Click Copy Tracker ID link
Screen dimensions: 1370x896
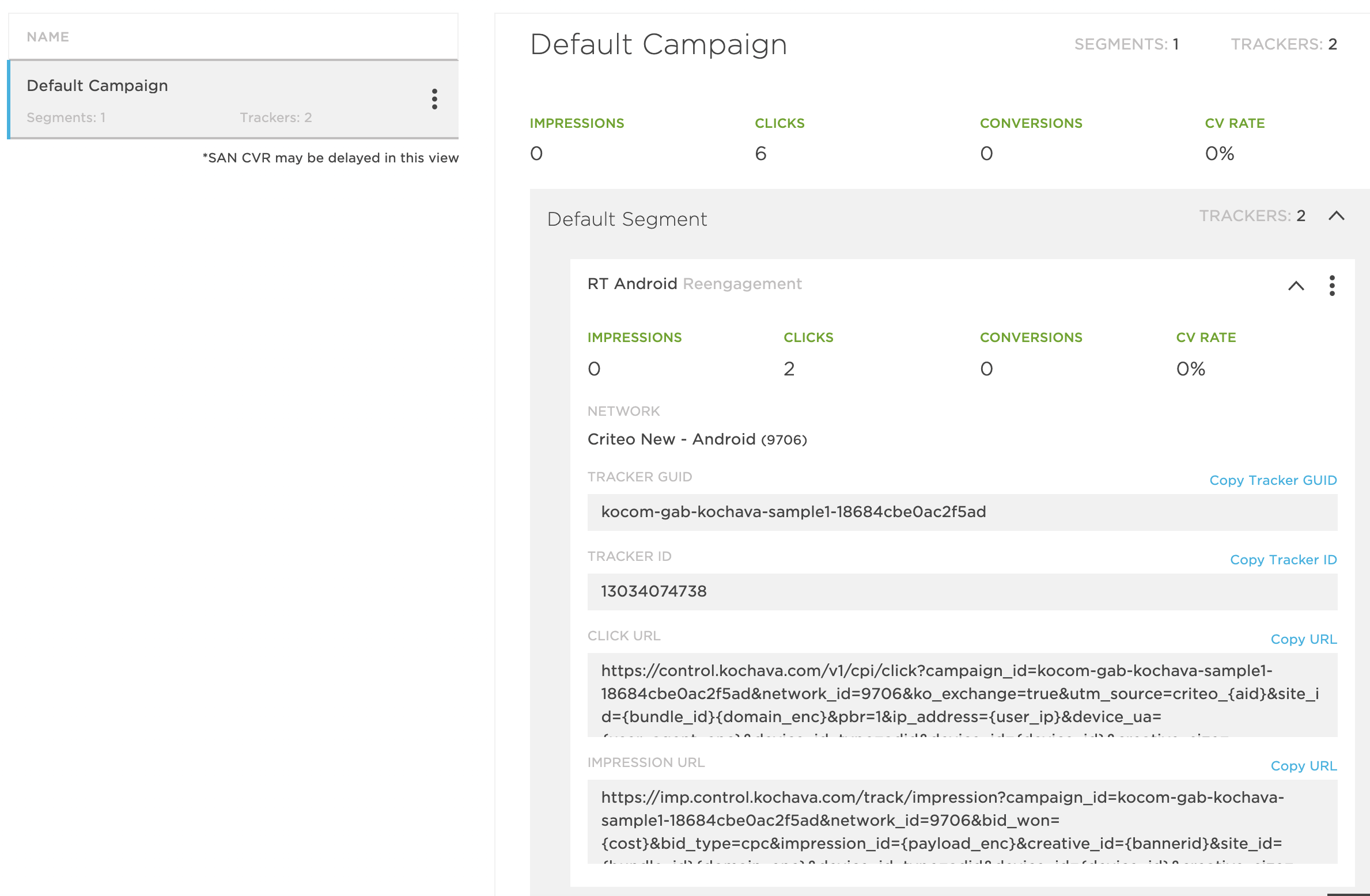(1284, 560)
